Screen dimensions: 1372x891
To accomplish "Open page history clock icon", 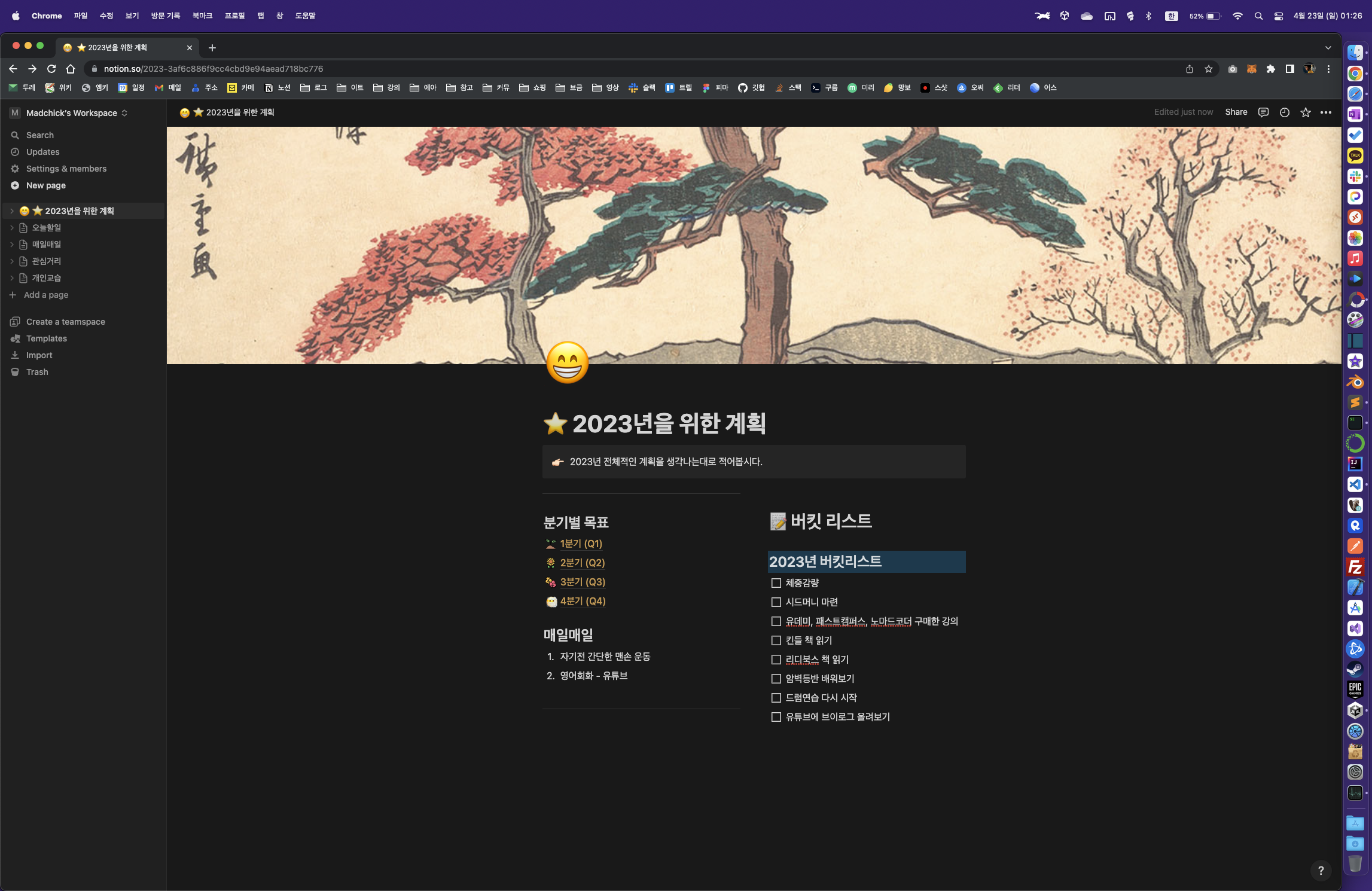I will click(1284, 112).
